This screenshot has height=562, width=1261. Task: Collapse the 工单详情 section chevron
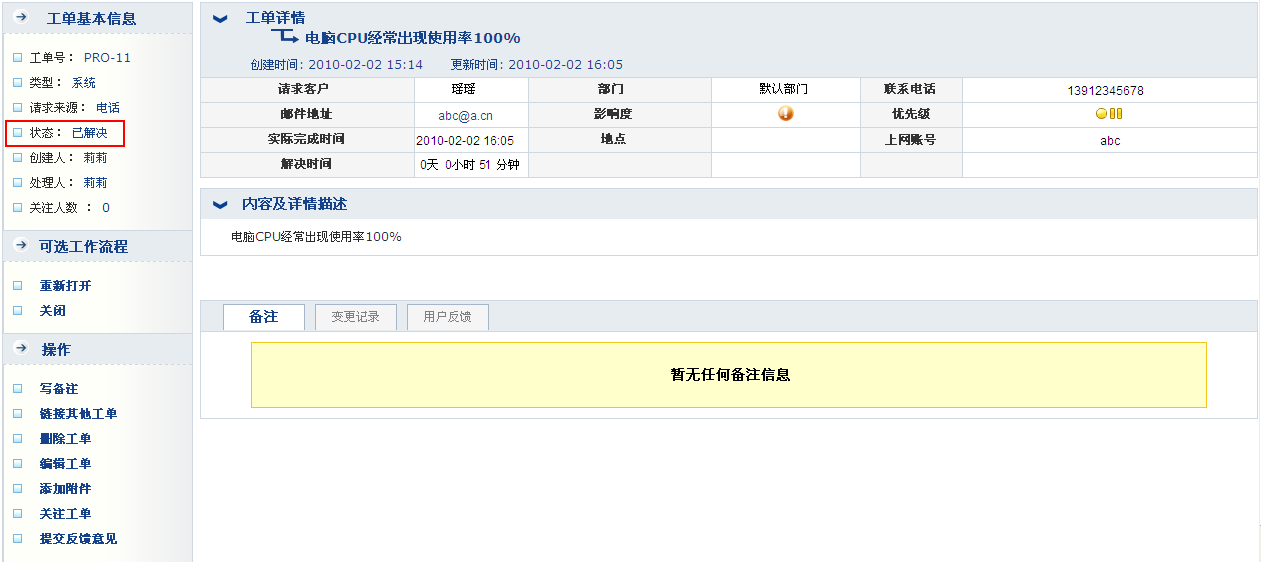[x=221, y=19]
